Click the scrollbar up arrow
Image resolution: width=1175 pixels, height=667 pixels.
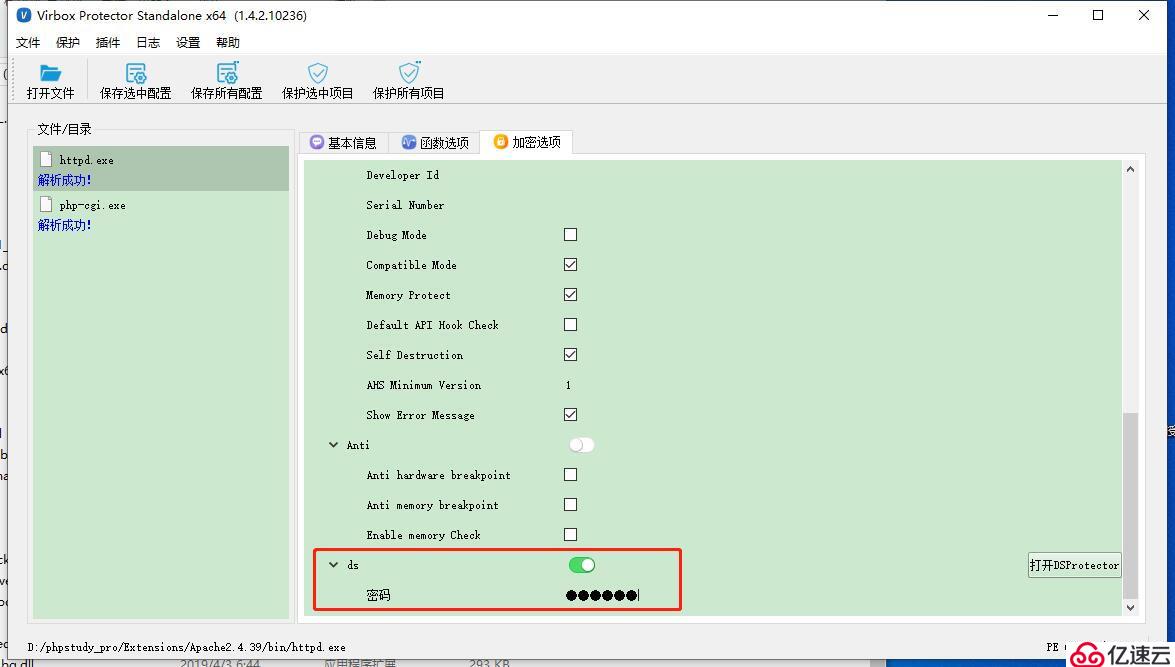pos(1130,169)
